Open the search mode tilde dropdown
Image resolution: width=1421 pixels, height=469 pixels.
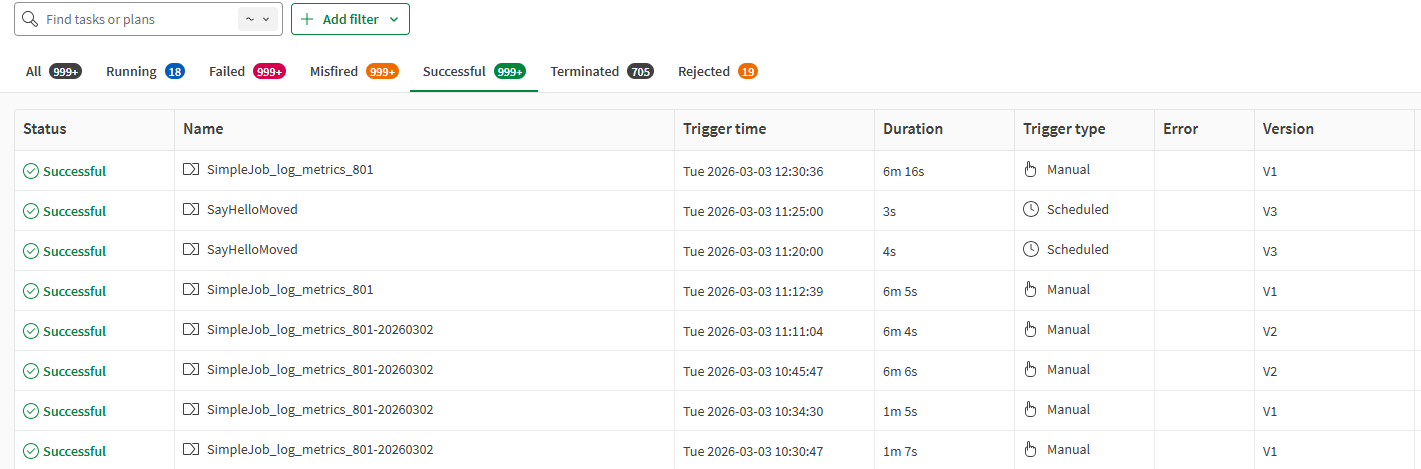pyautogui.click(x=257, y=19)
